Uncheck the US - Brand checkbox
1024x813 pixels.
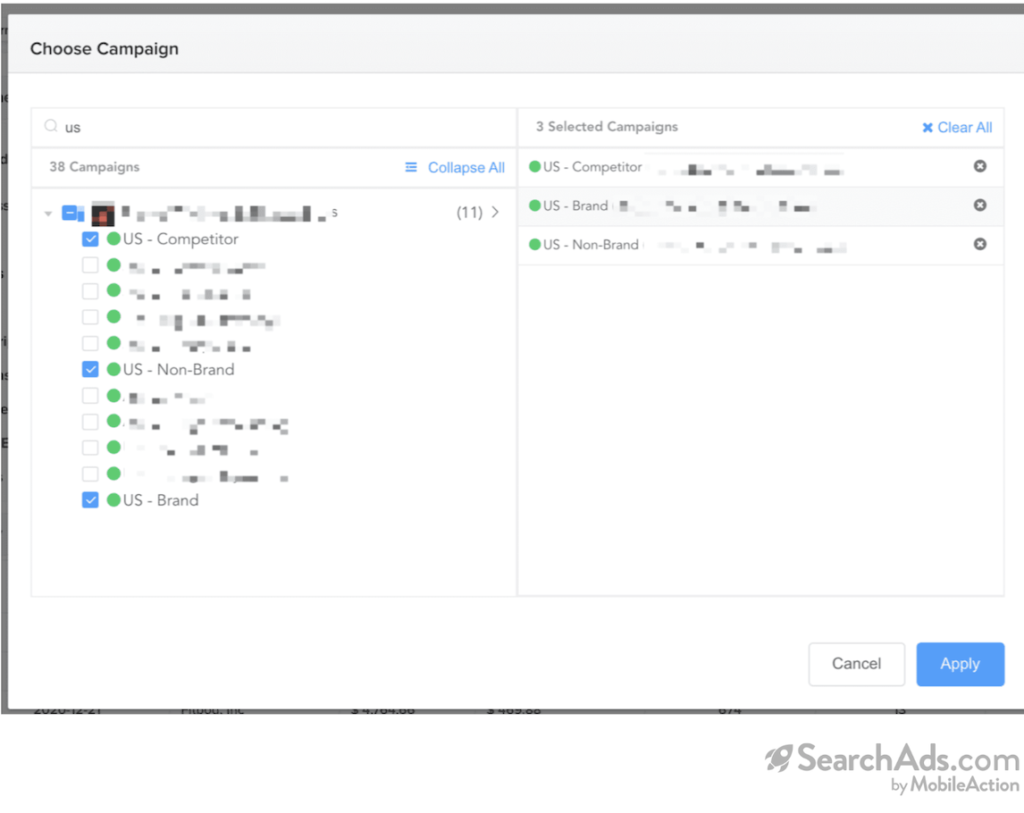90,500
